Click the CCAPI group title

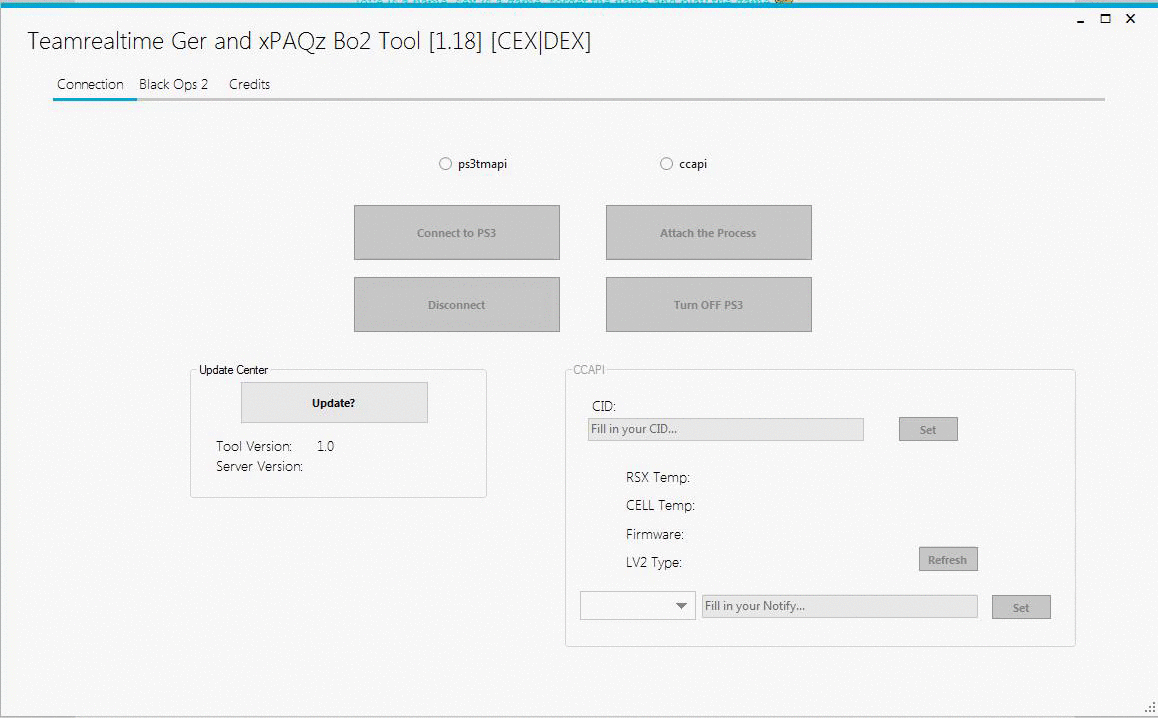pos(589,369)
